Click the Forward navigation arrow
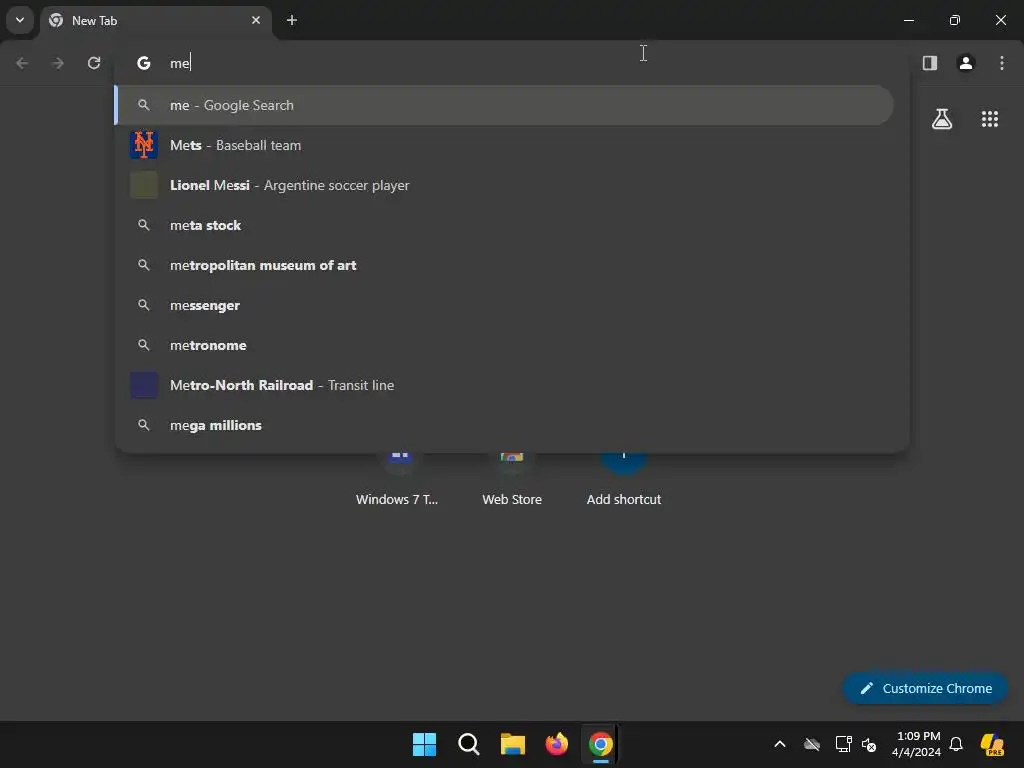 58,63
